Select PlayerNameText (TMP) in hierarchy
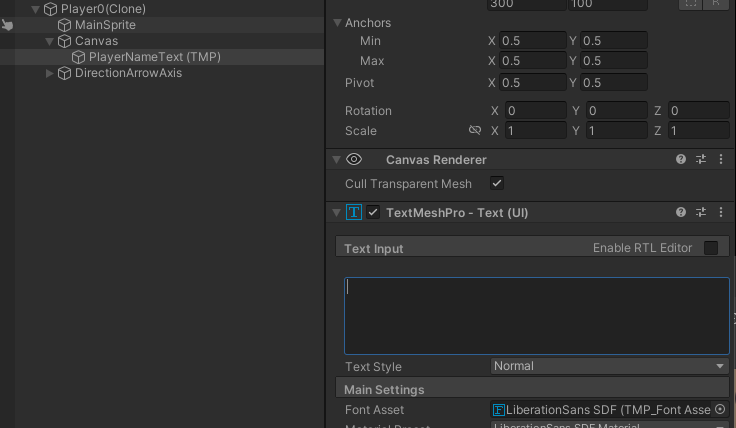This screenshot has height=428, width=736. point(155,57)
